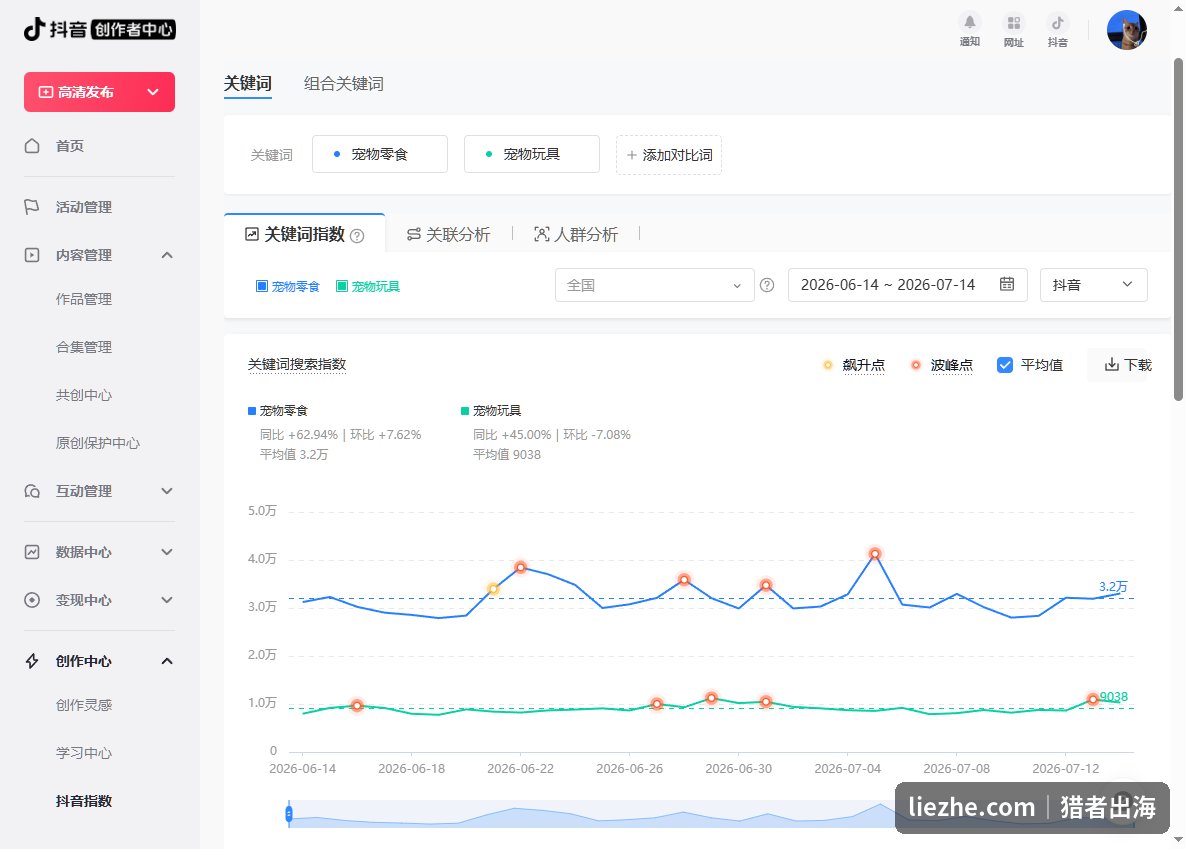Toggle 波峰点 marker legend
Viewport: 1186px width, 849px height.
point(942,365)
